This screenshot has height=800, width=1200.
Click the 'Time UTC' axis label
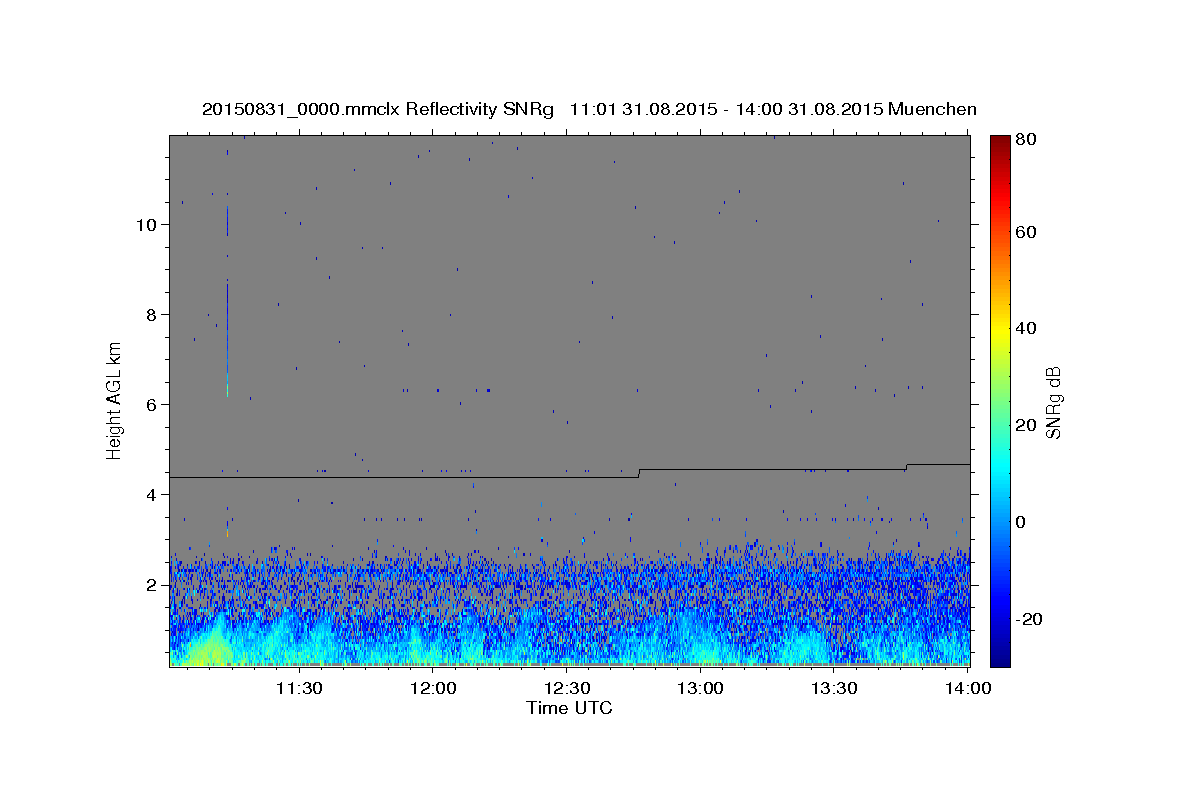[569, 708]
